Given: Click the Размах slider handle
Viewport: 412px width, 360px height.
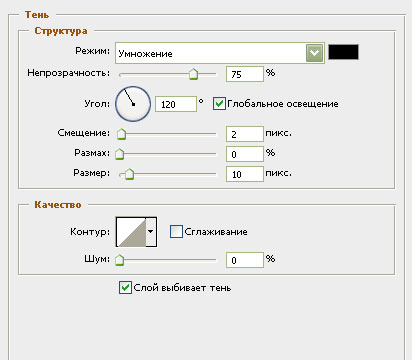Looking at the screenshot, I should (119, 154).
